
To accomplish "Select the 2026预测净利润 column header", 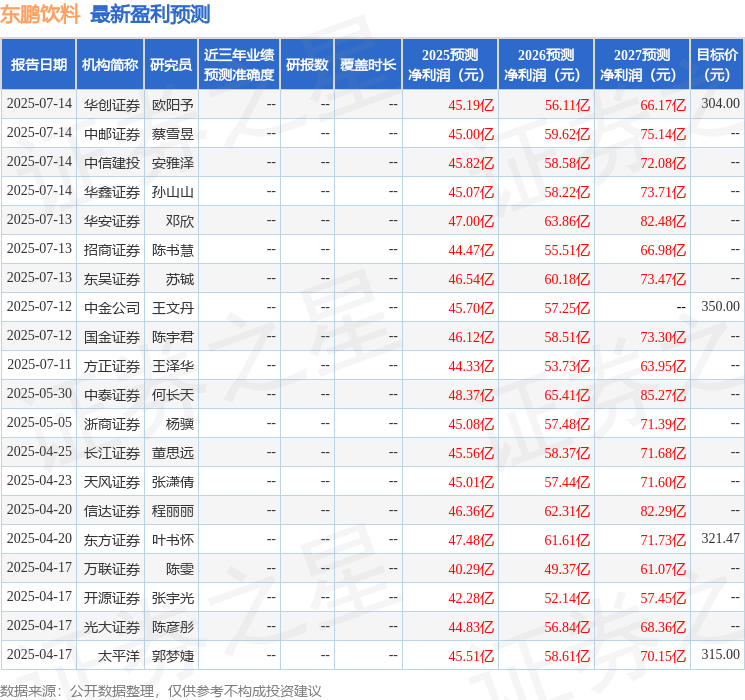I will (546, 65).
